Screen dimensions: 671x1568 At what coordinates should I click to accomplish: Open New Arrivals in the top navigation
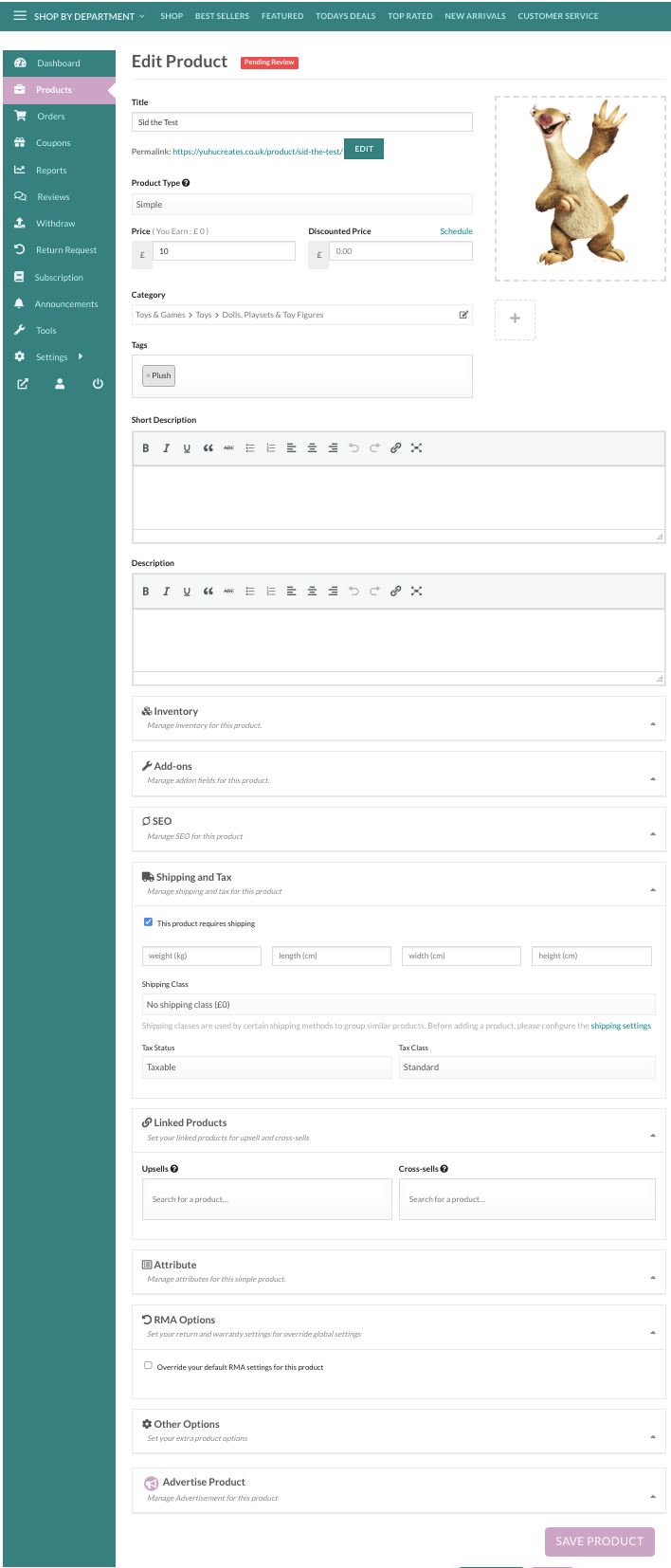tap(475, 16)
